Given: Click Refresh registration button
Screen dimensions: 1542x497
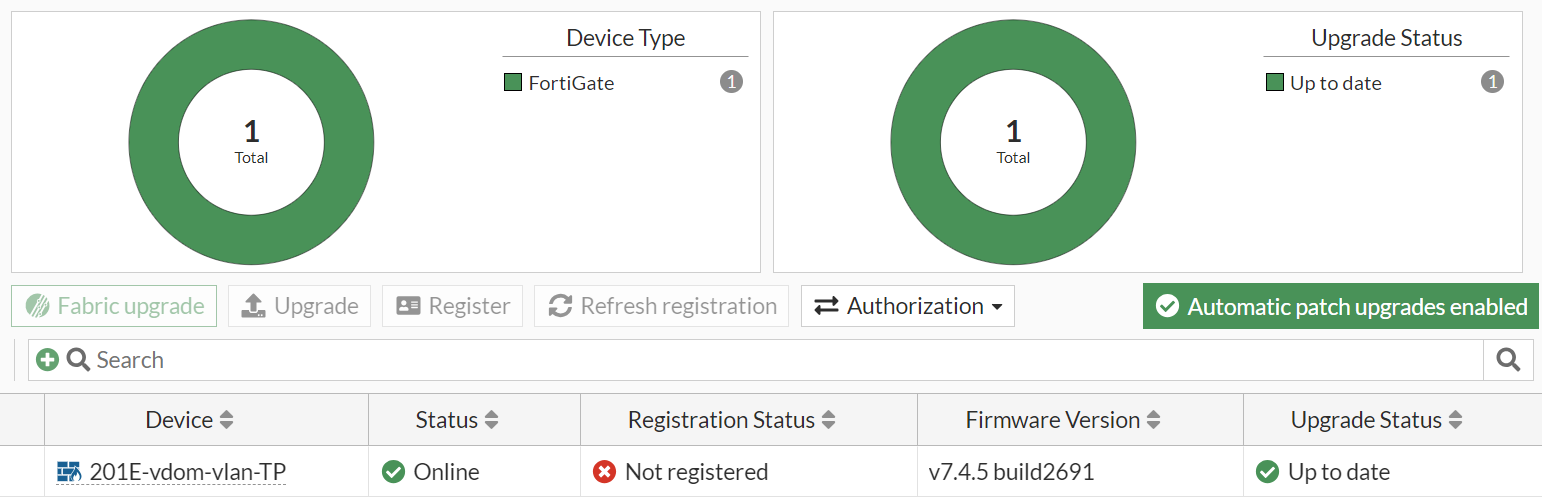Looking at the screenshot, I should (661, 306).
